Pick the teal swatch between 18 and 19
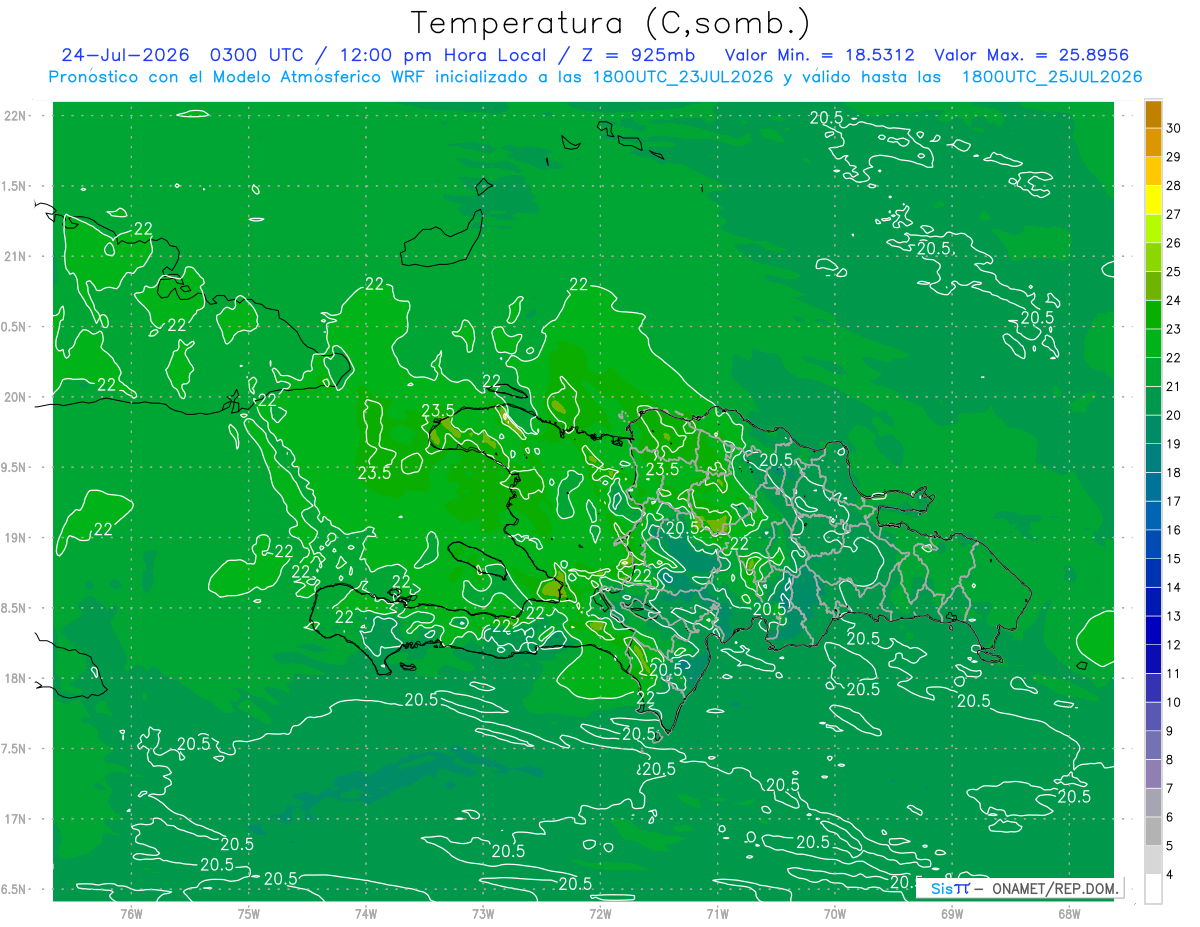 click(1153, 459)
